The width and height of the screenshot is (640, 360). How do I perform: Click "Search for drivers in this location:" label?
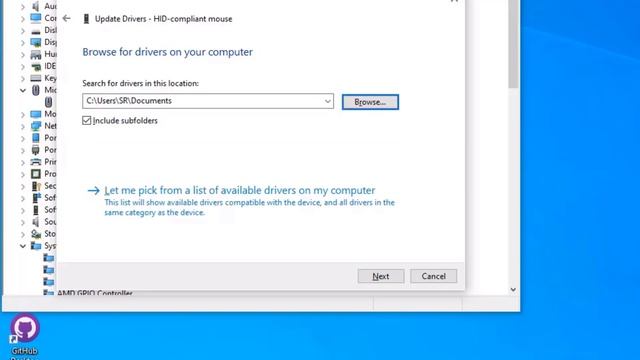(x=140, y=83)
